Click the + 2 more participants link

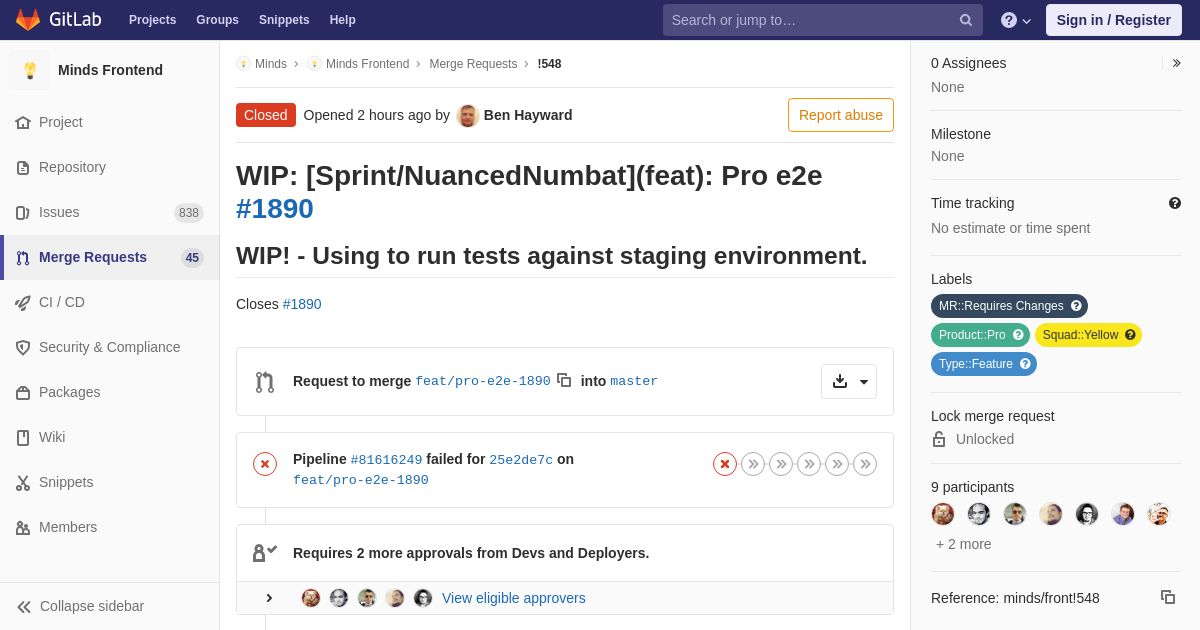point(964,544)
